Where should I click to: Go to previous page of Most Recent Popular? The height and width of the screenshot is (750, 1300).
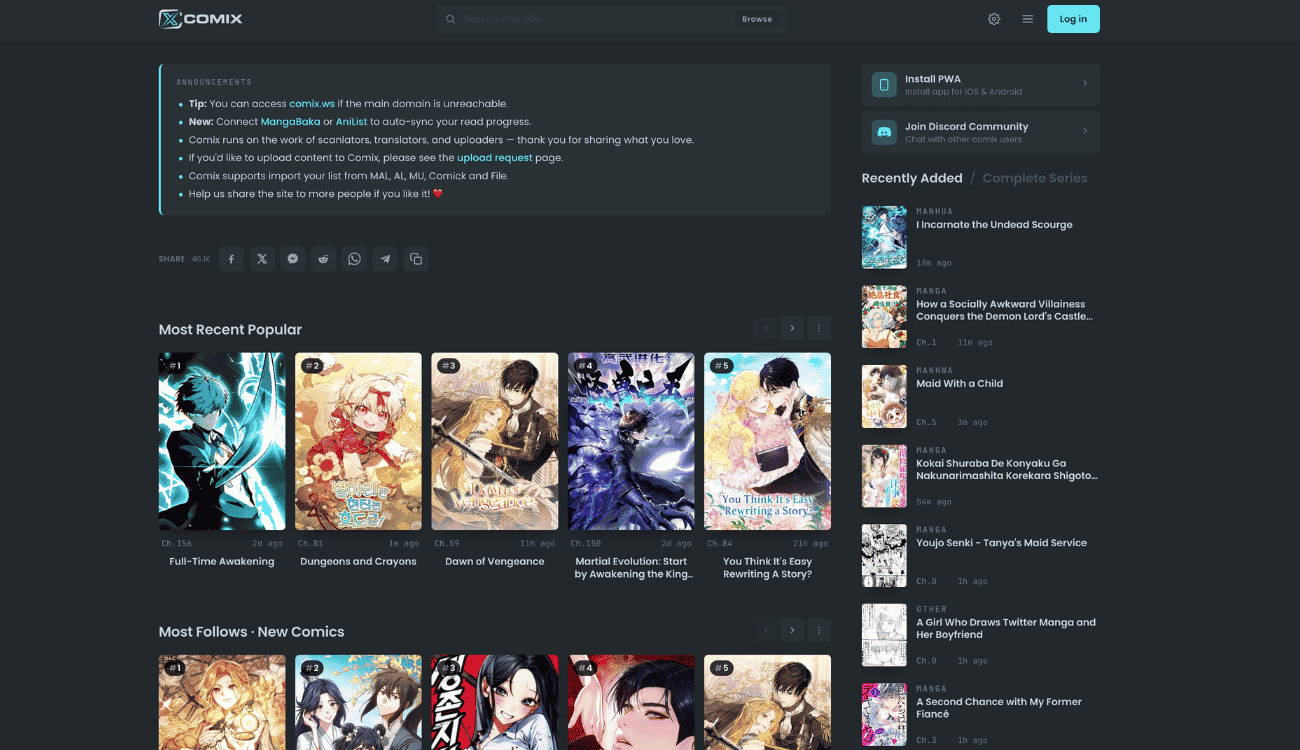[x=766, y=328]
